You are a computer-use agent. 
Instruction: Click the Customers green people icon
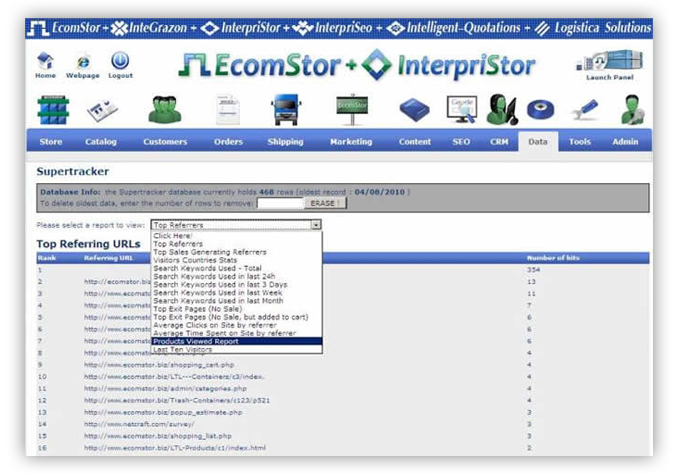tap(164, 110)
